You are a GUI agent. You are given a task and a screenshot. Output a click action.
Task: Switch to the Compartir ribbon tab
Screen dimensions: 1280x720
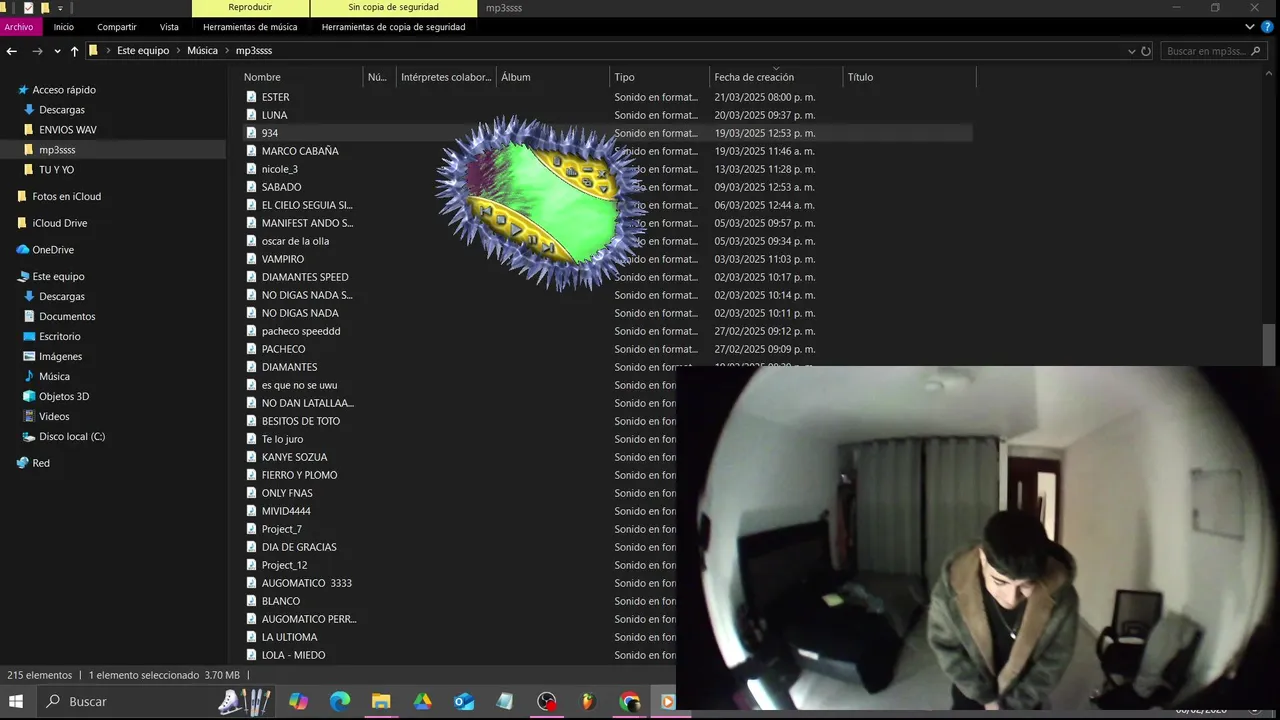click(x=117, y=27)
